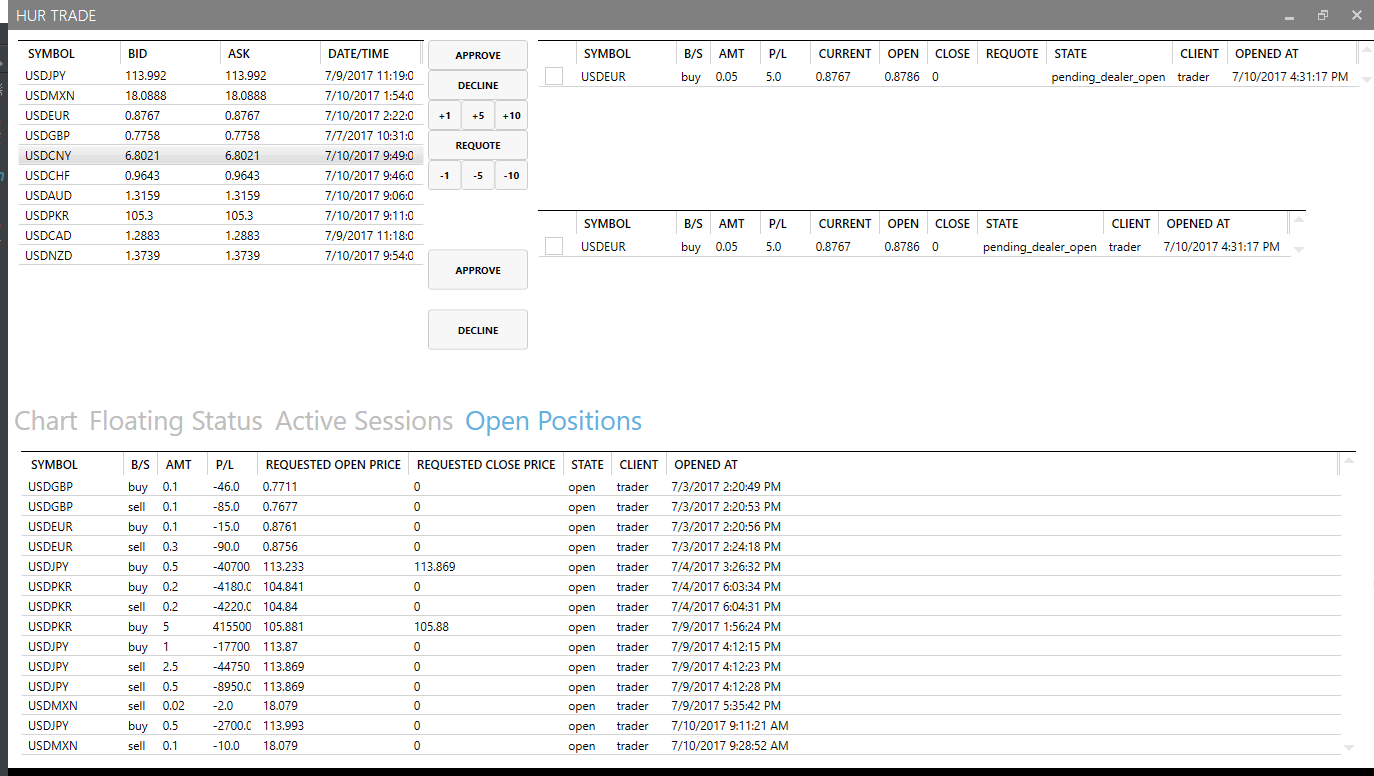Select USDPKR buy position opened at 104.841
The image size is (1374, 776).
tap(681, 587)
